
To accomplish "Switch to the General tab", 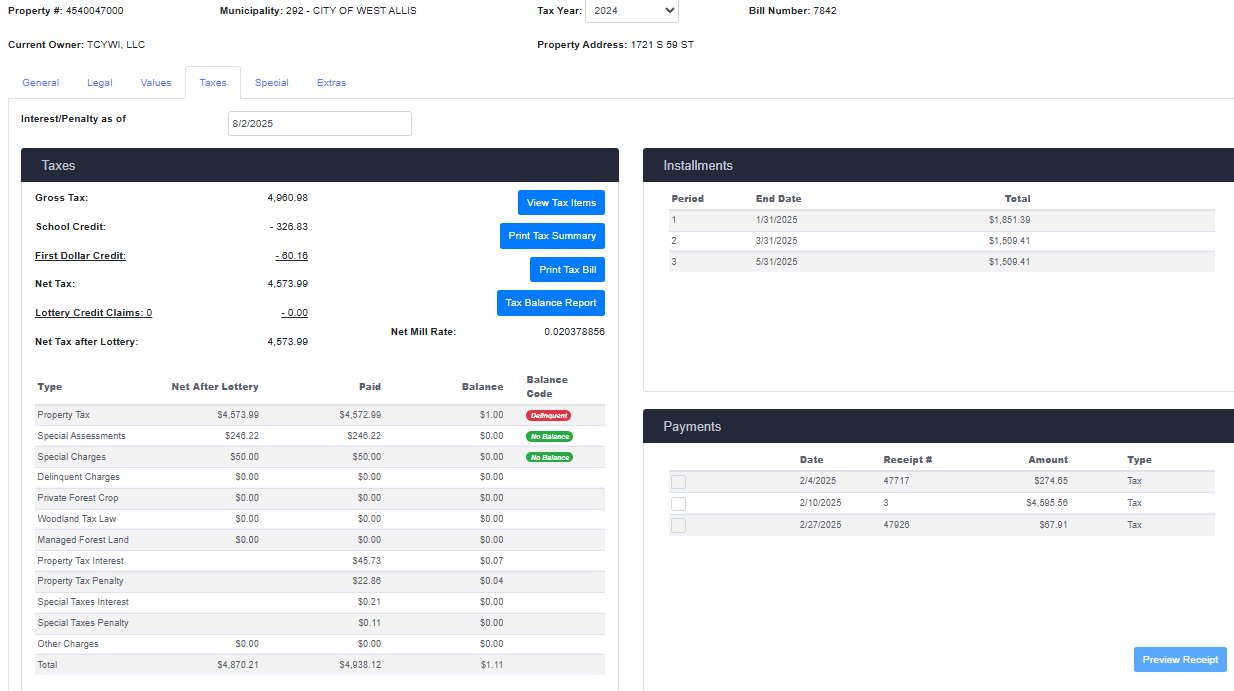I will pos(41,83).
